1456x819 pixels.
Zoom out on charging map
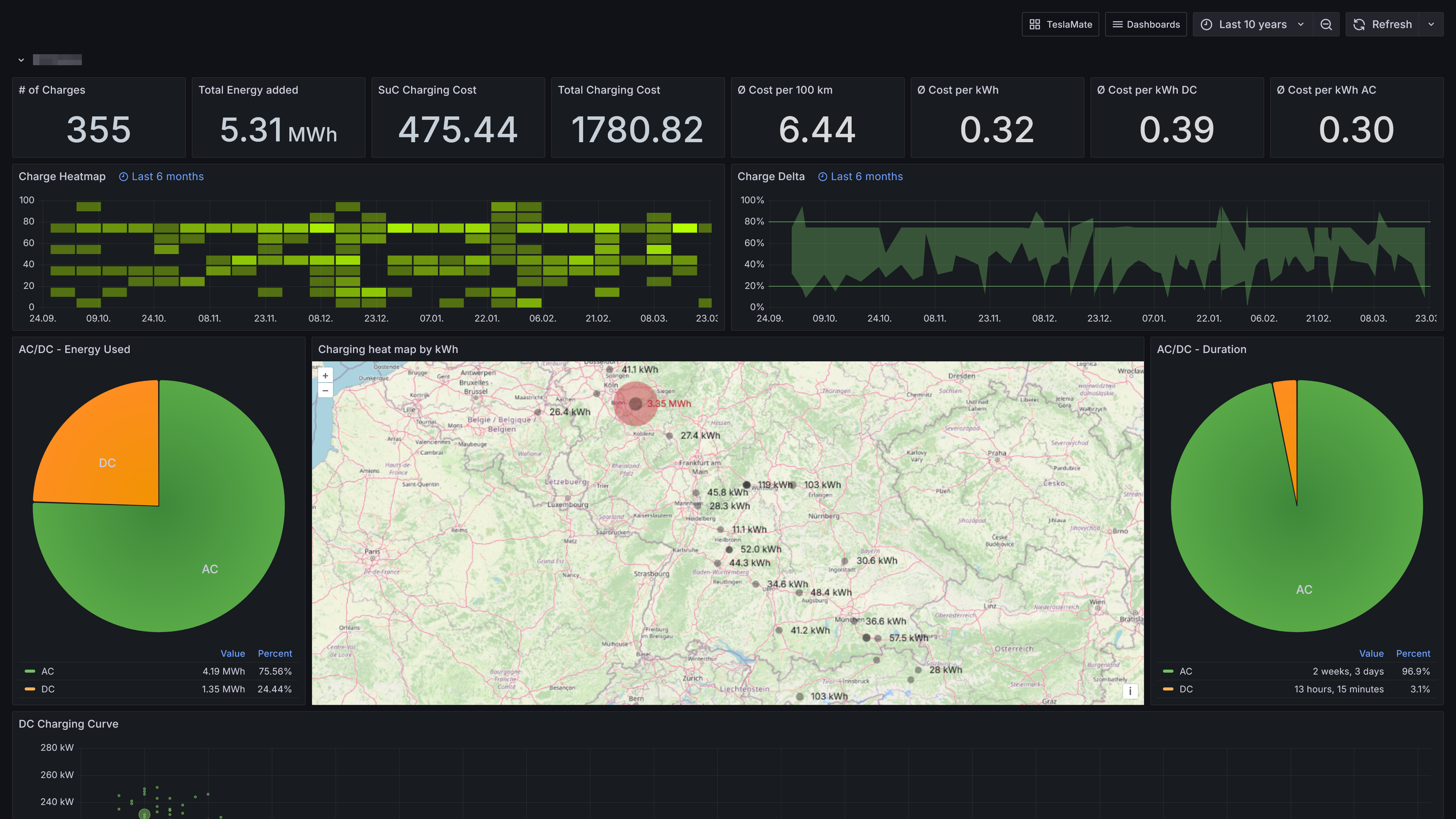pyautogui.click(x=326, y=391)
